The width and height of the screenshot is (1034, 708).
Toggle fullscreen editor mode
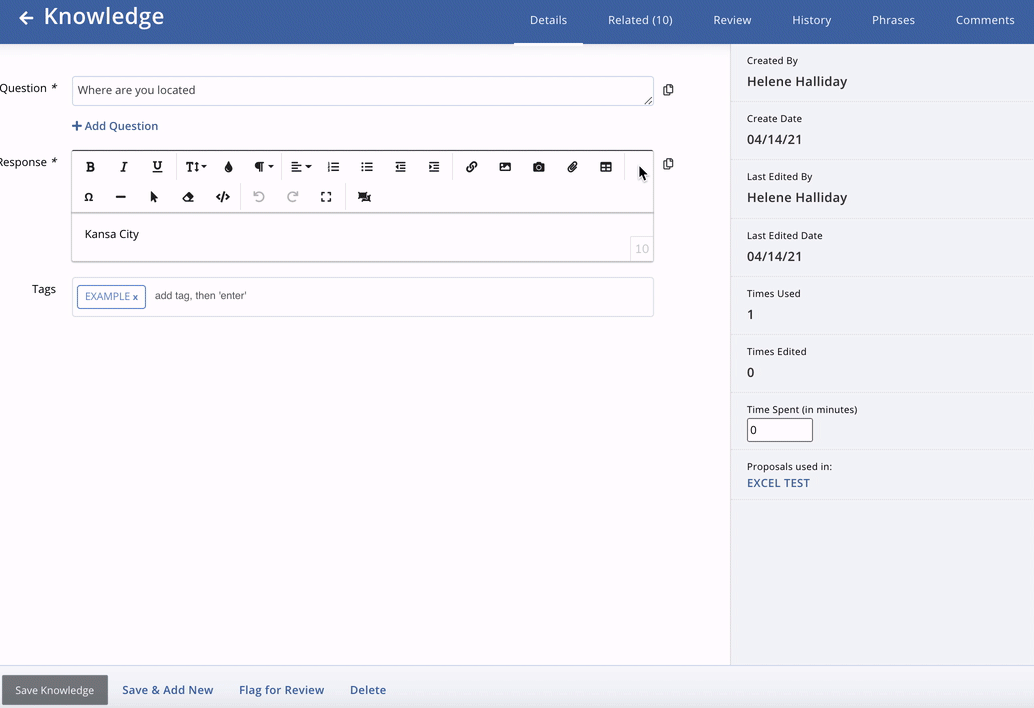click(326, 197)
